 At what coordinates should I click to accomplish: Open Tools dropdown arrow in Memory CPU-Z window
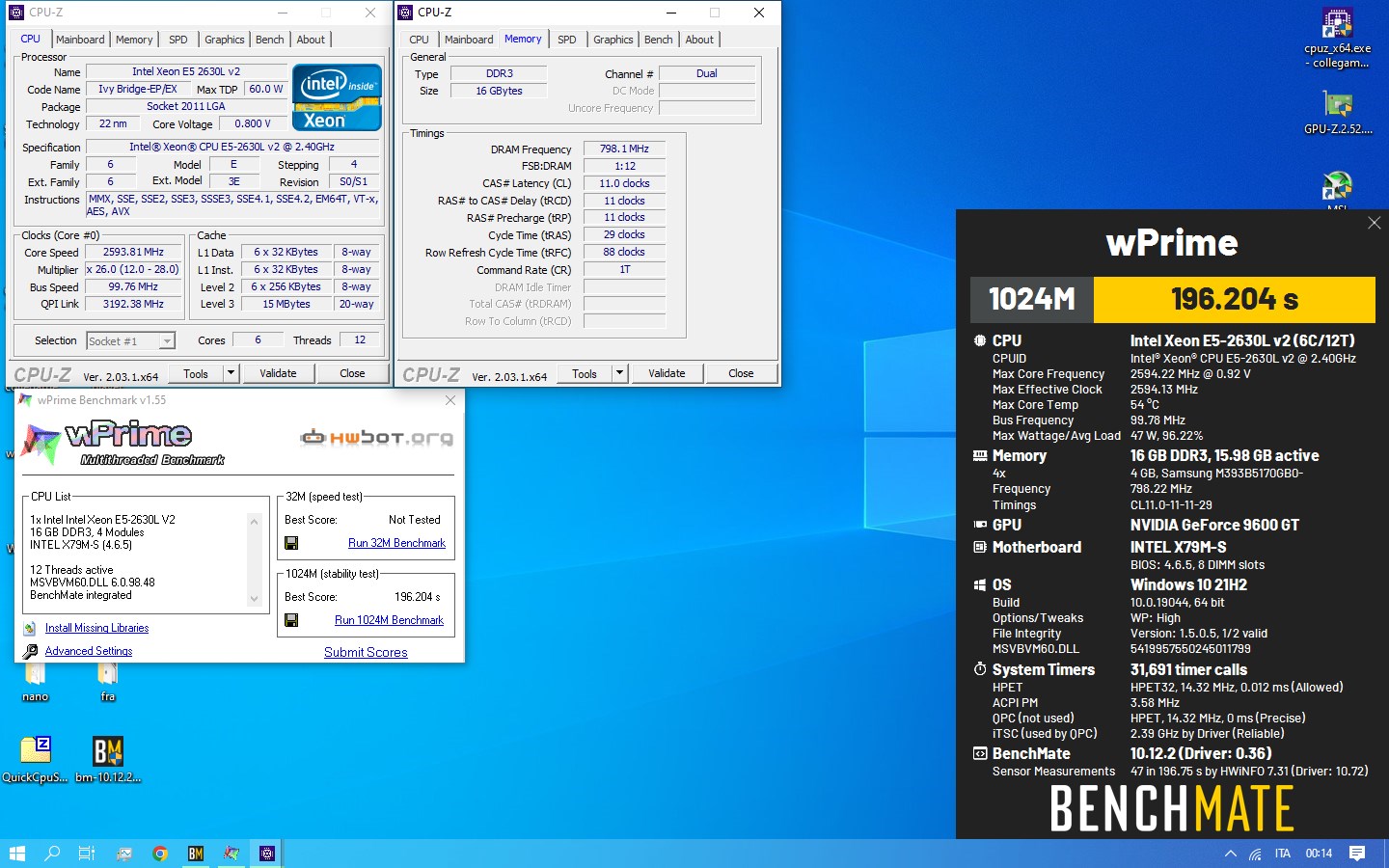coord(619,373)
